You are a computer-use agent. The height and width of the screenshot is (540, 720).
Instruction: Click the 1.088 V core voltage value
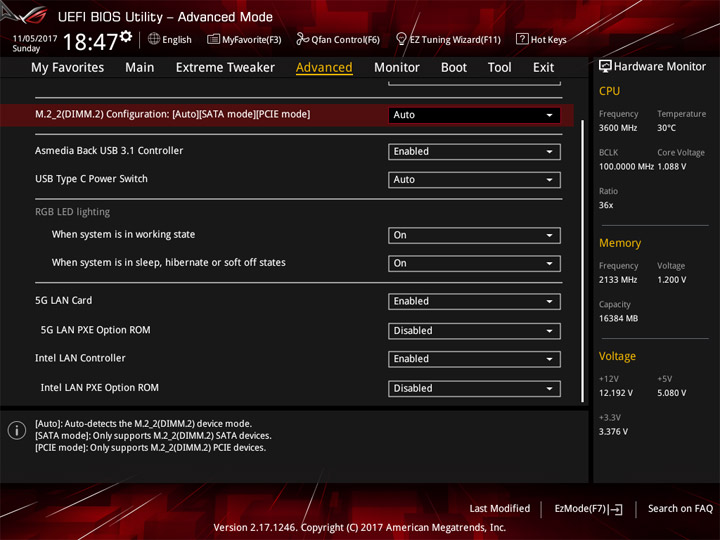672,166
